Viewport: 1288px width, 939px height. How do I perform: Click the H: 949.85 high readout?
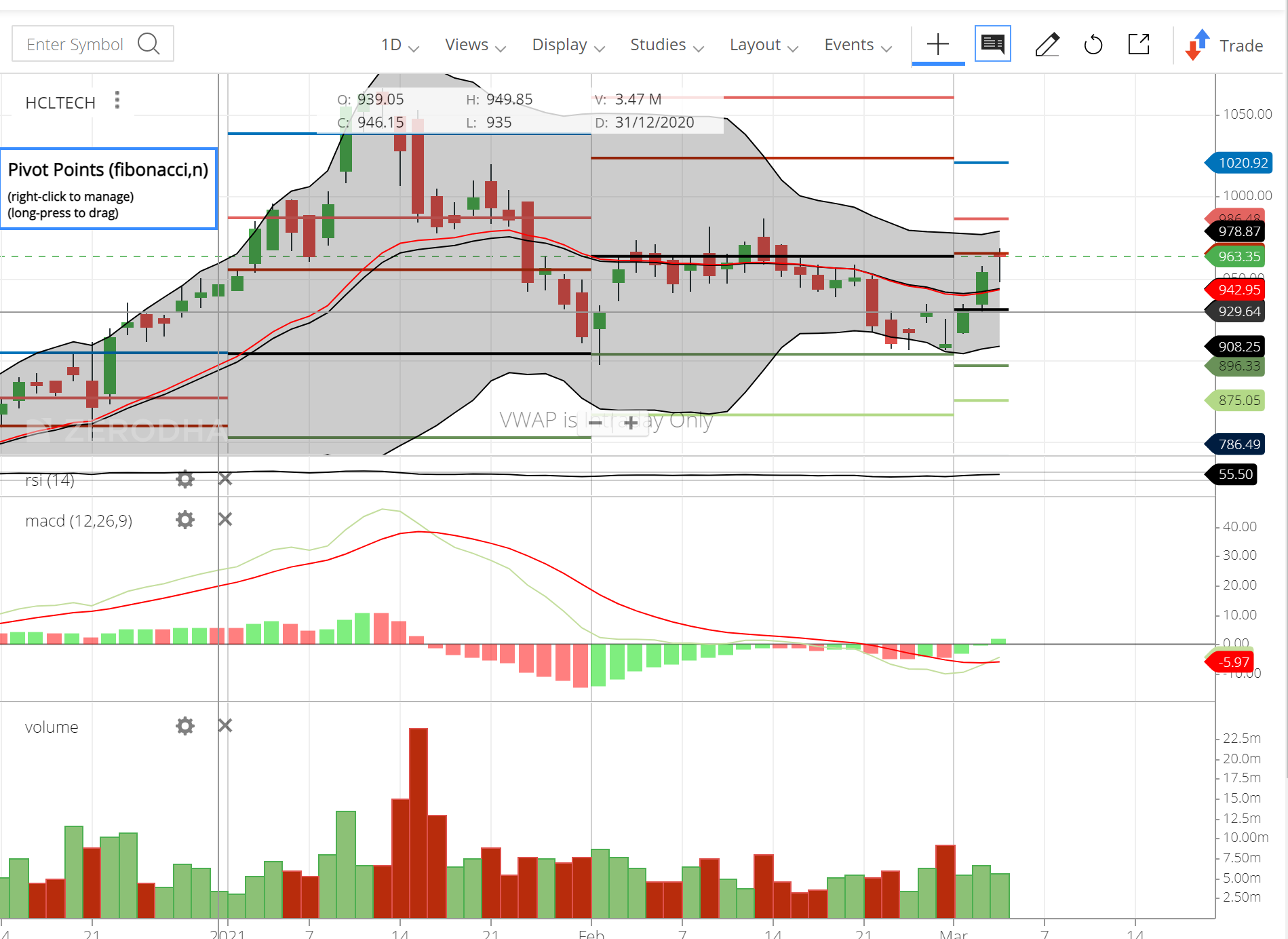click(x=499, y=100)
